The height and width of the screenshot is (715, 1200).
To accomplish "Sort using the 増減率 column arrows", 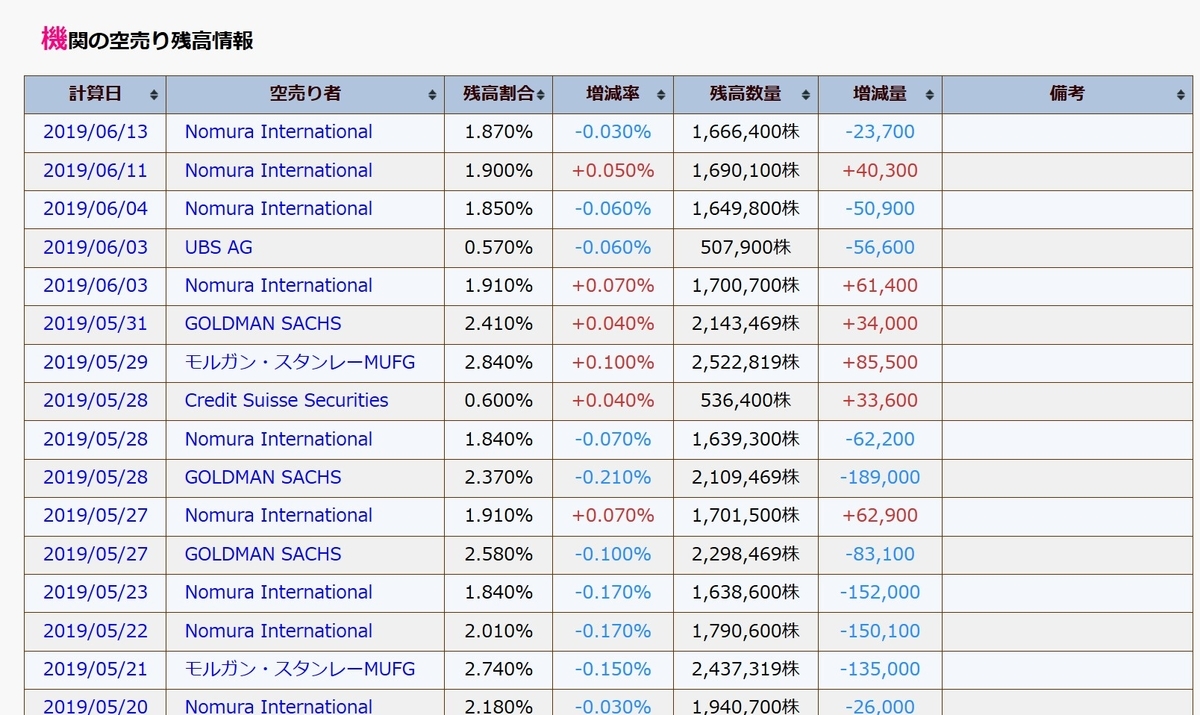I will pyautogui.click(x=661, y=95).
